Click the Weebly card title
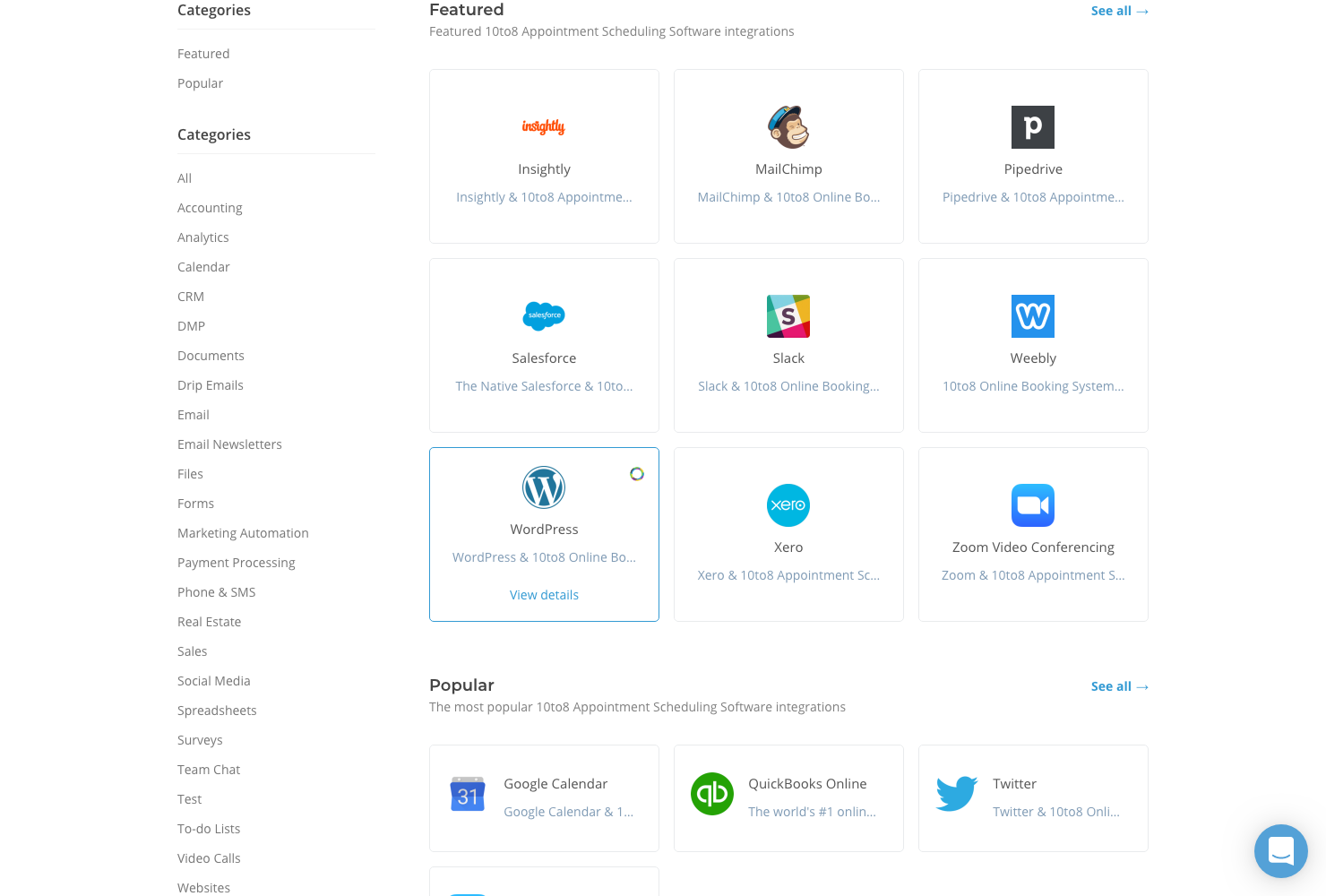Screen dimensions: 1326x896 click(x=1033, y=358)
